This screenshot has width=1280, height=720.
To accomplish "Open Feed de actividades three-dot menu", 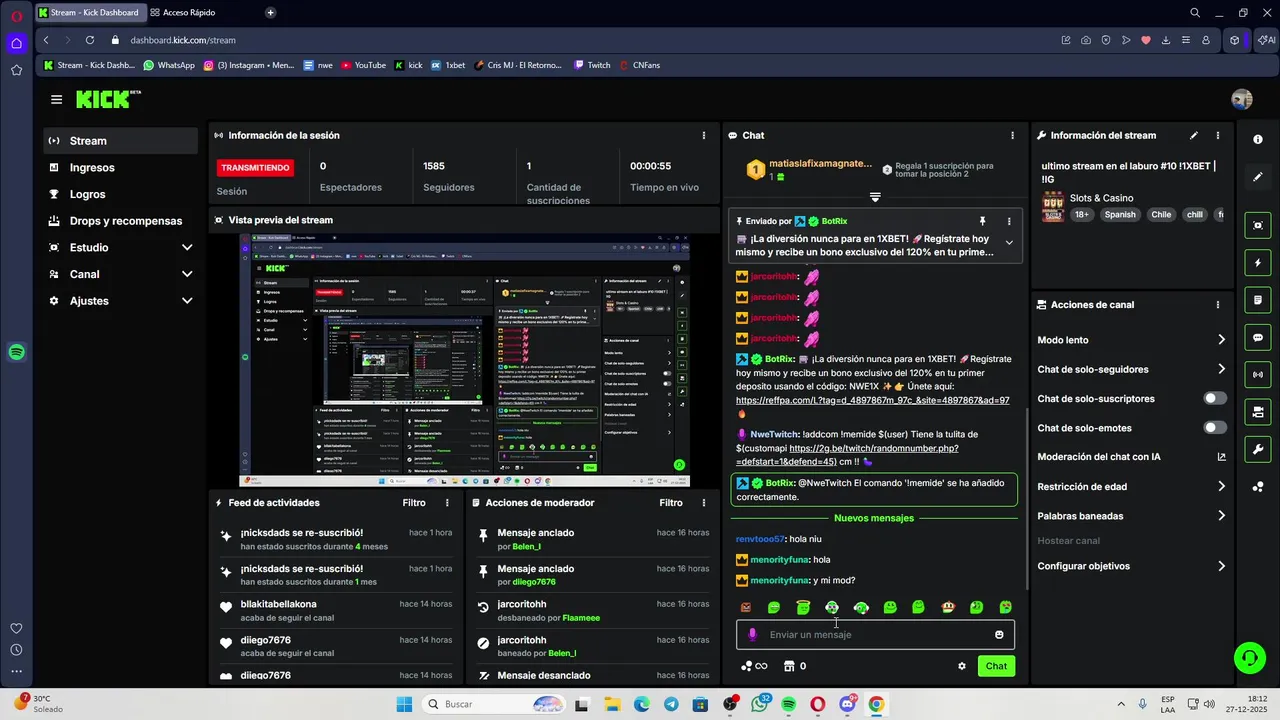I will tap(447, 503).
